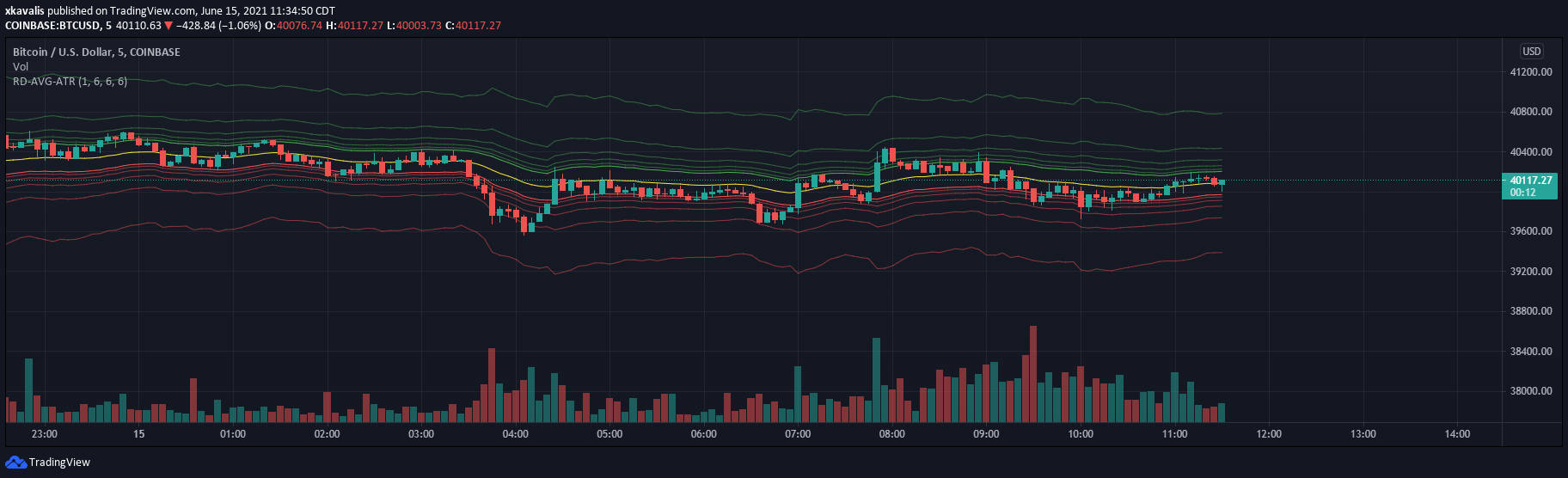Click the 13:00 time axis label

1363,434
